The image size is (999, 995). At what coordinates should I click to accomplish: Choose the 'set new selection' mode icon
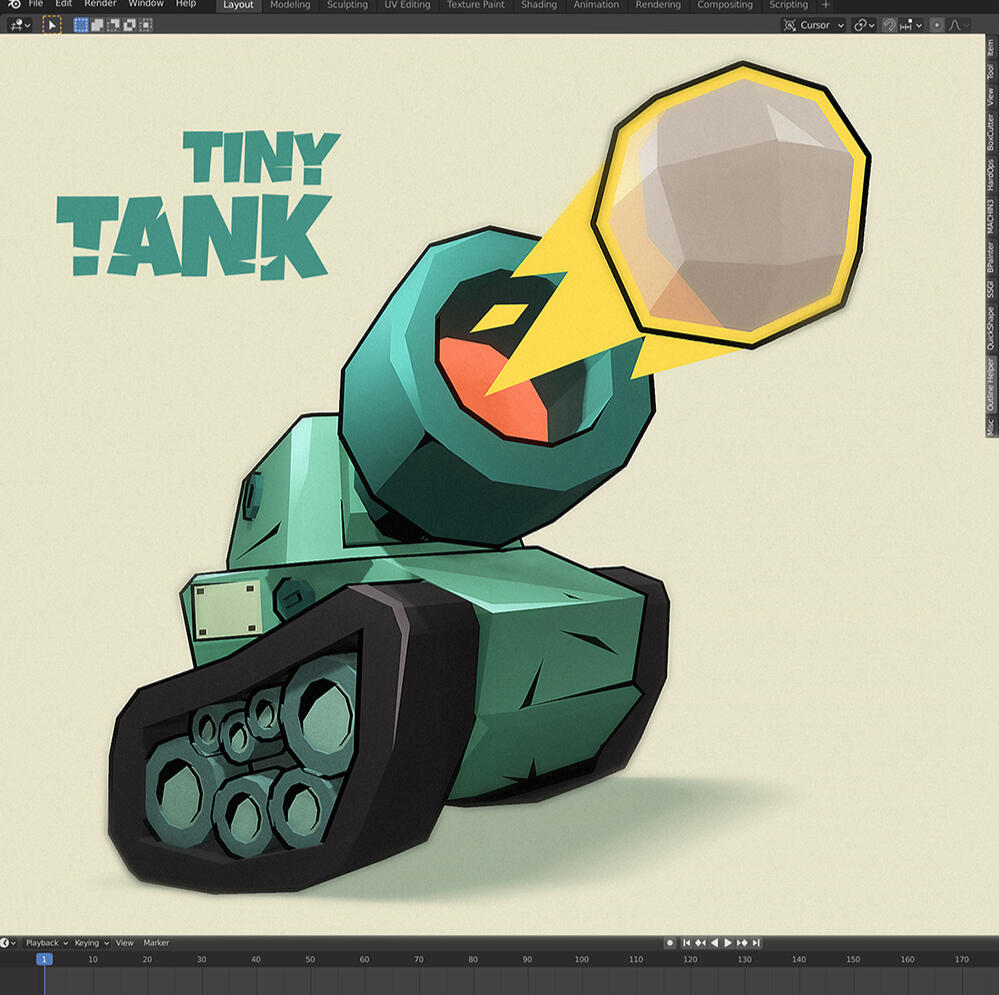click(81, 25)
